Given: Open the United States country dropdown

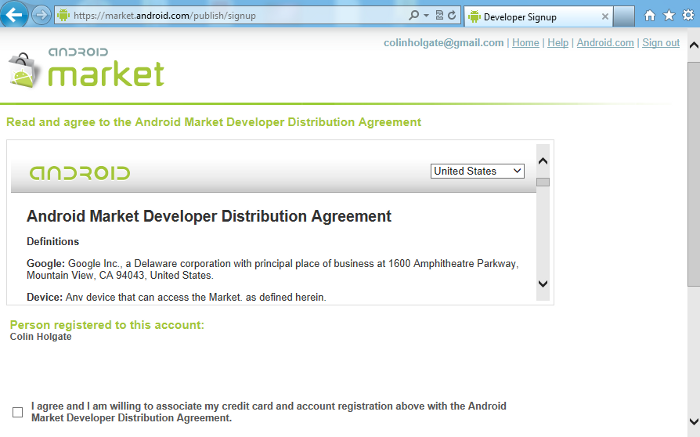Looking at the screenshot, I should (477, 171).
